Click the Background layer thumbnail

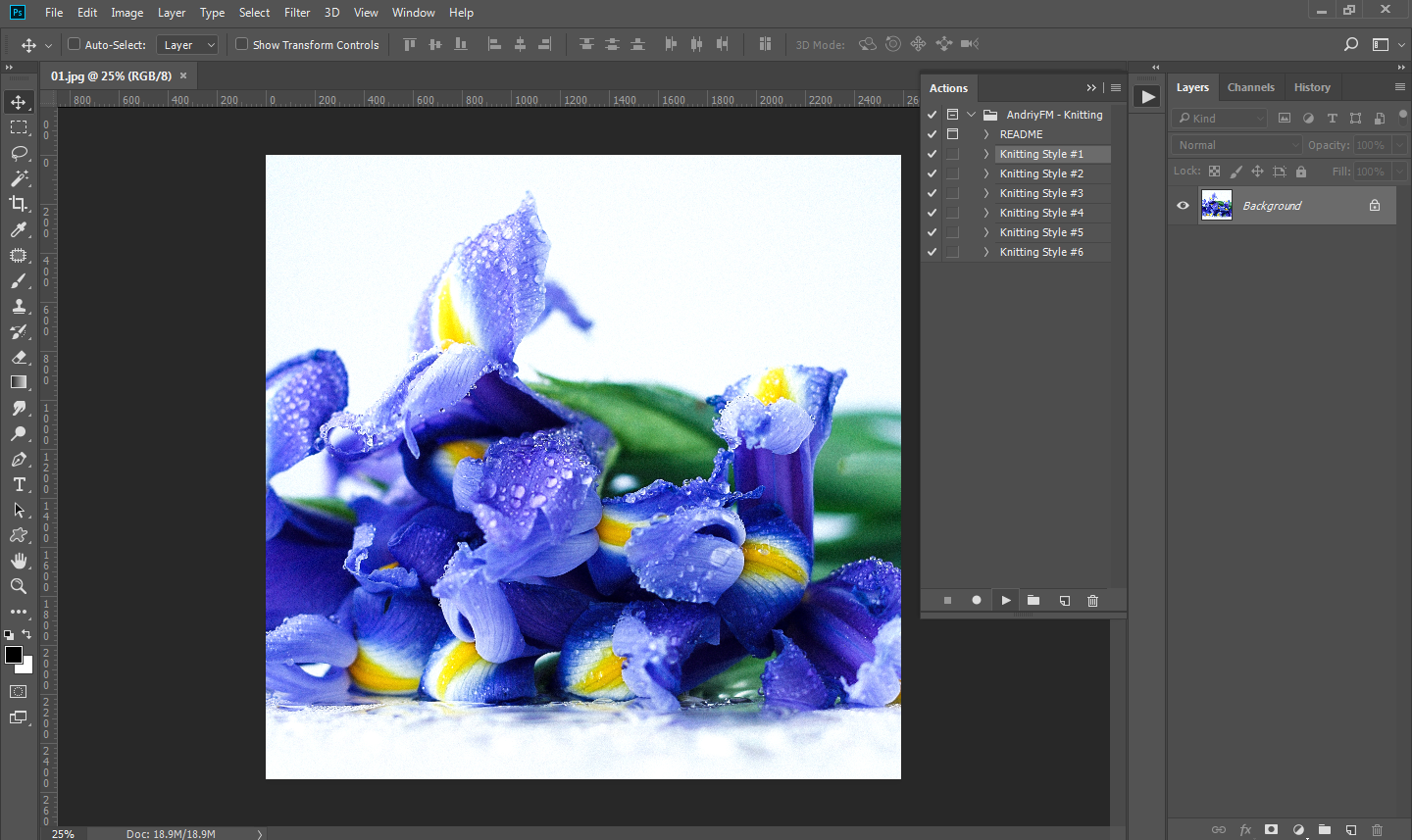1216,206
